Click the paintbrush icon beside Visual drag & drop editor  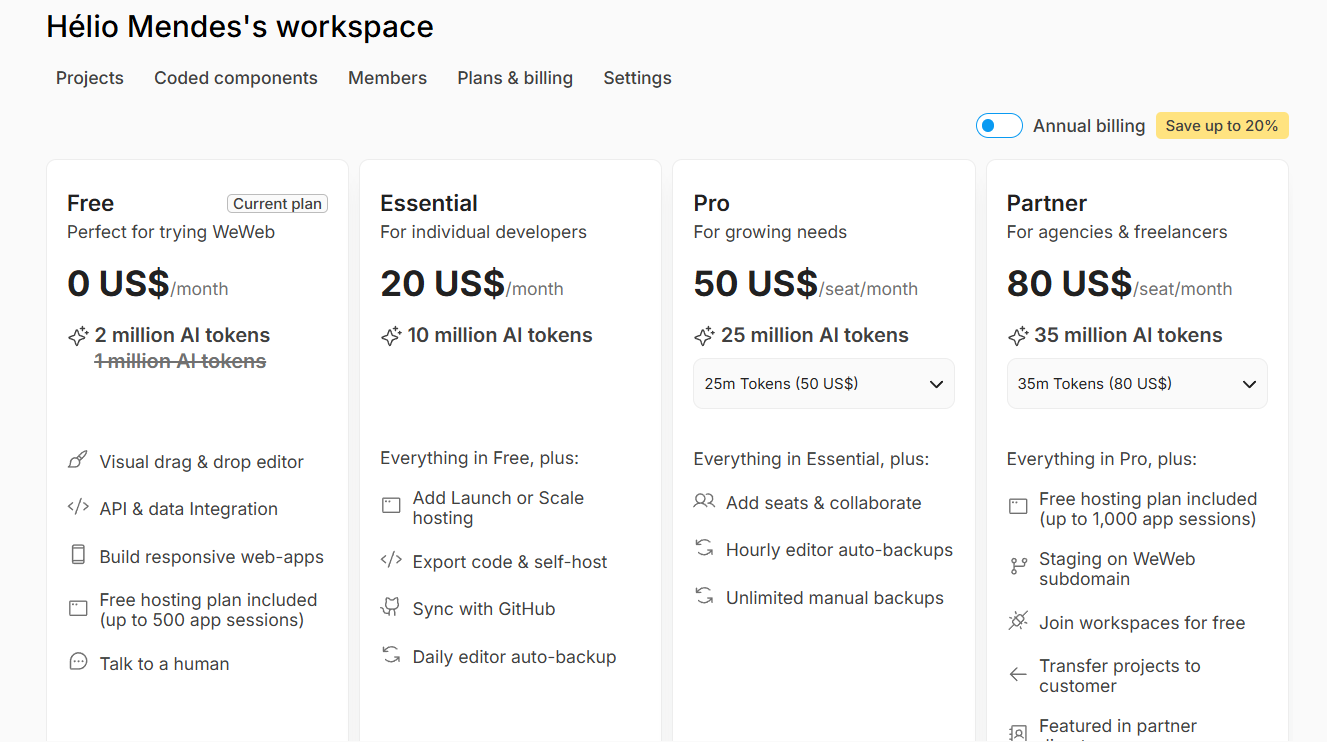pyautogui.click(x=78, y=461)
